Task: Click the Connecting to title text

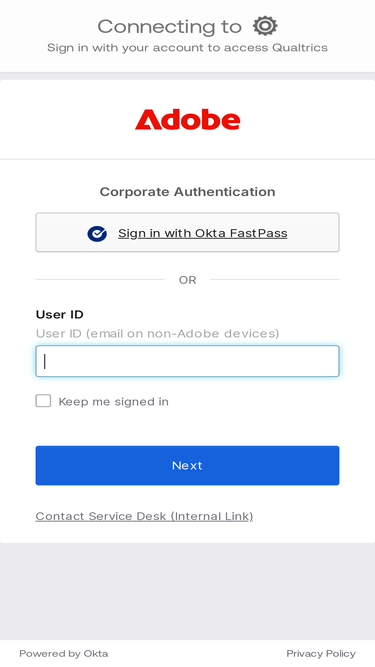Action: tap(170, 27)
